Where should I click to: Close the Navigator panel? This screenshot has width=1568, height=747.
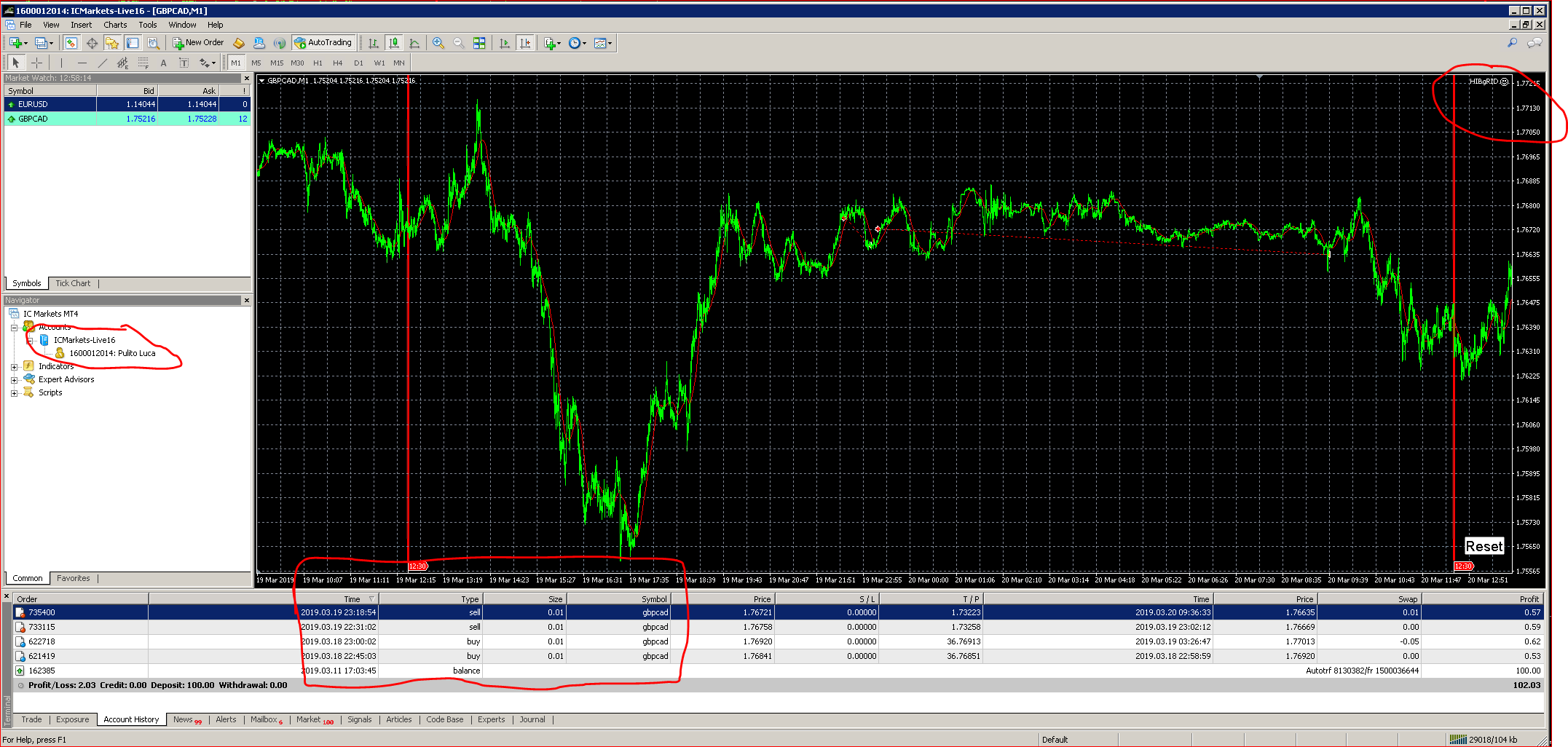coord(246,300)
